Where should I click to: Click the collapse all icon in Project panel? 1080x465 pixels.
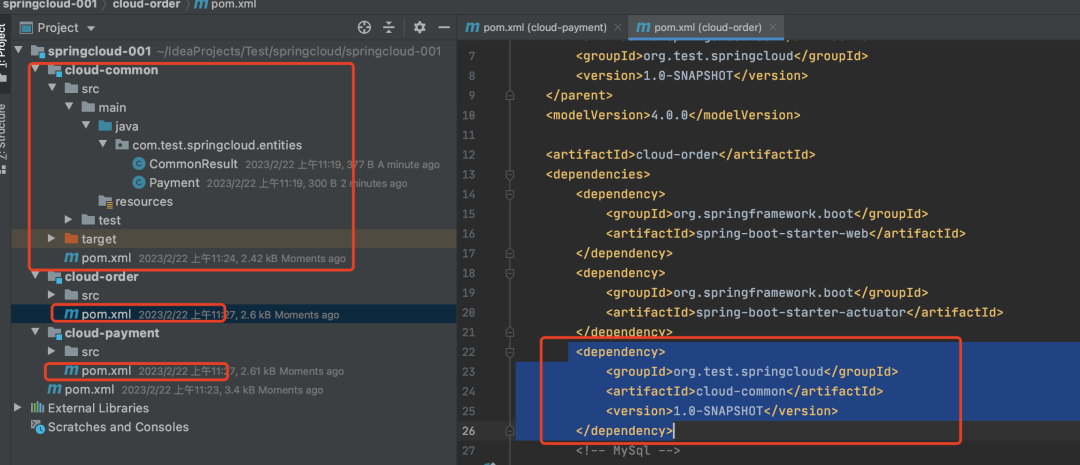click(x=389, y=28)
